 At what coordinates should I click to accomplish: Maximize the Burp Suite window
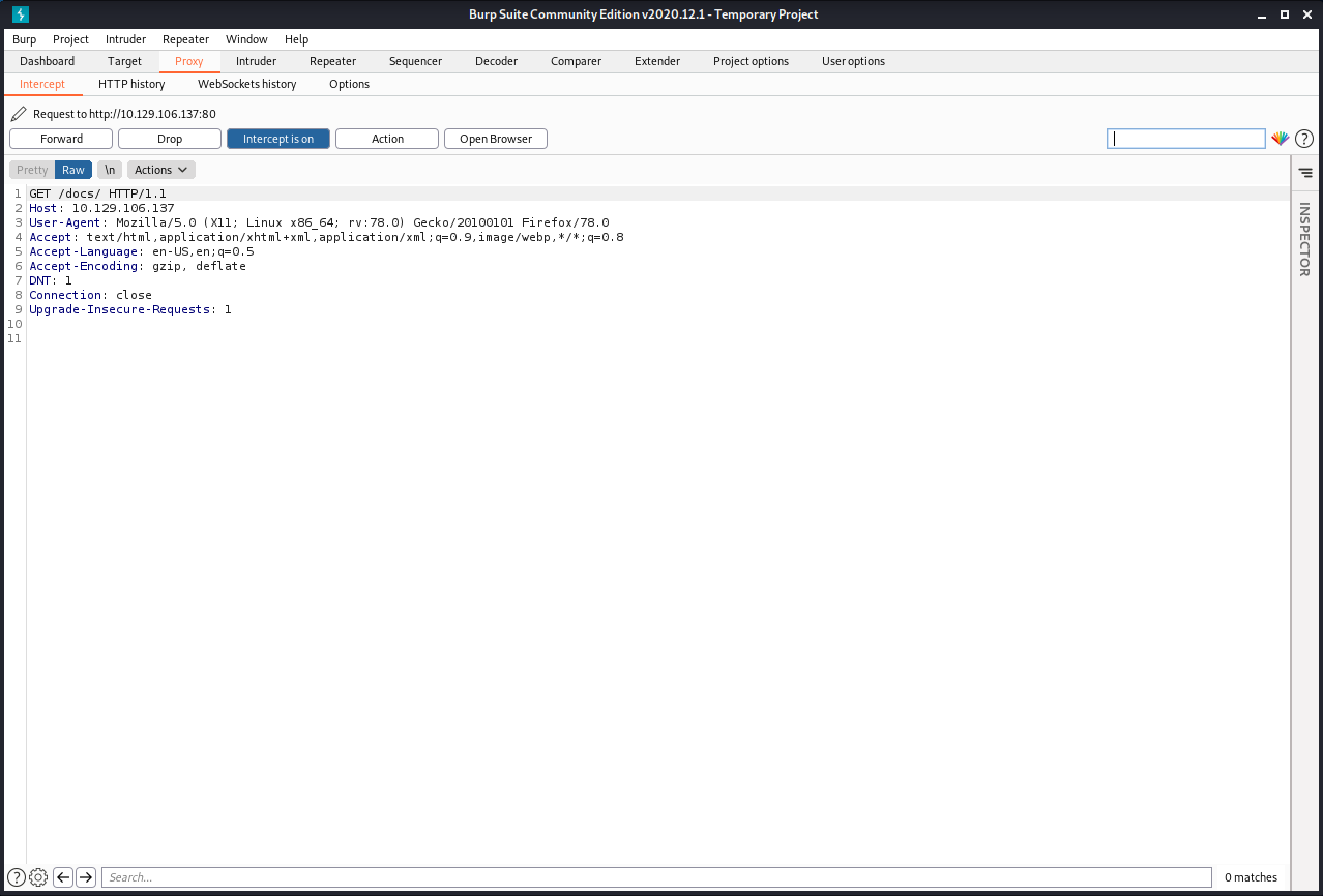[1284, 15]
